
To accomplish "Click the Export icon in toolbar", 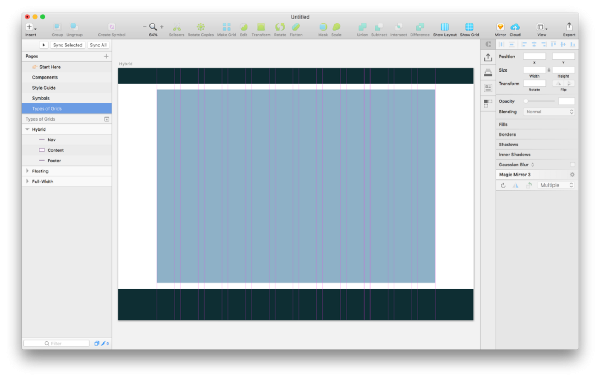I will [x=569, y=26].
